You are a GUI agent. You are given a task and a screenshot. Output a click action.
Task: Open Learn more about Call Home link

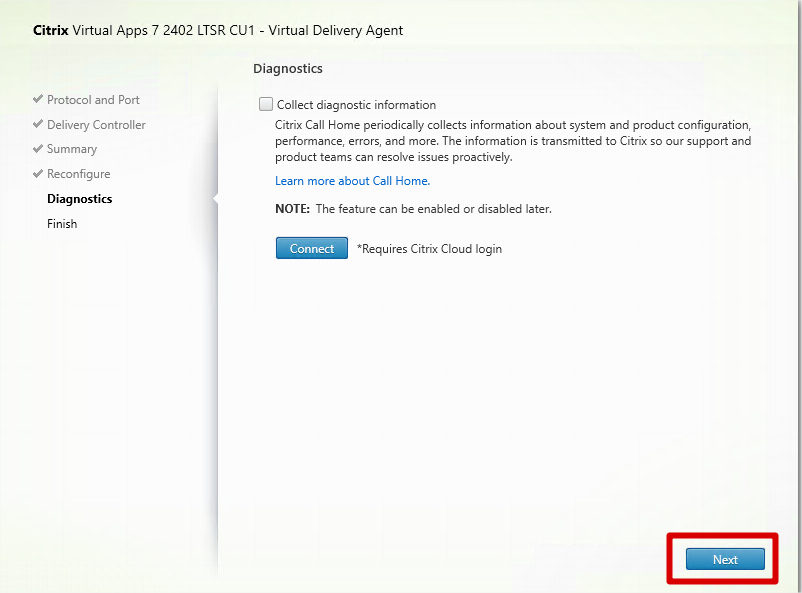352,181
